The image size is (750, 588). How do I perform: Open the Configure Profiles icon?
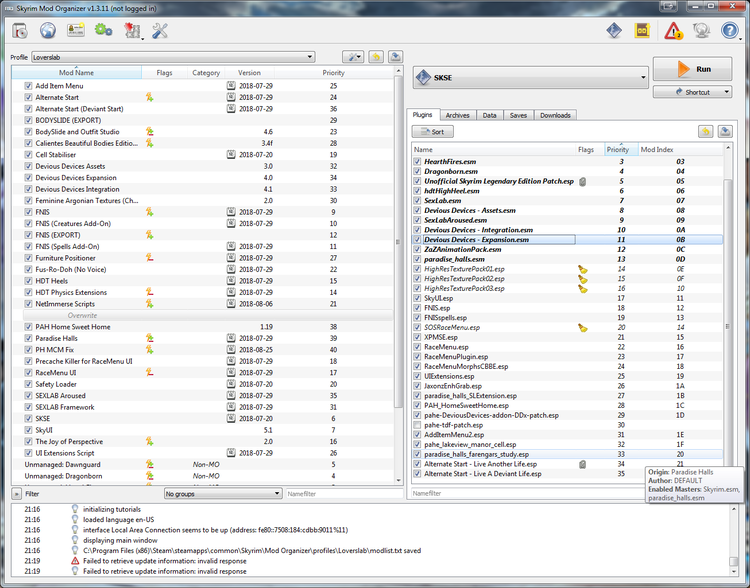click(x=76, y=31)
